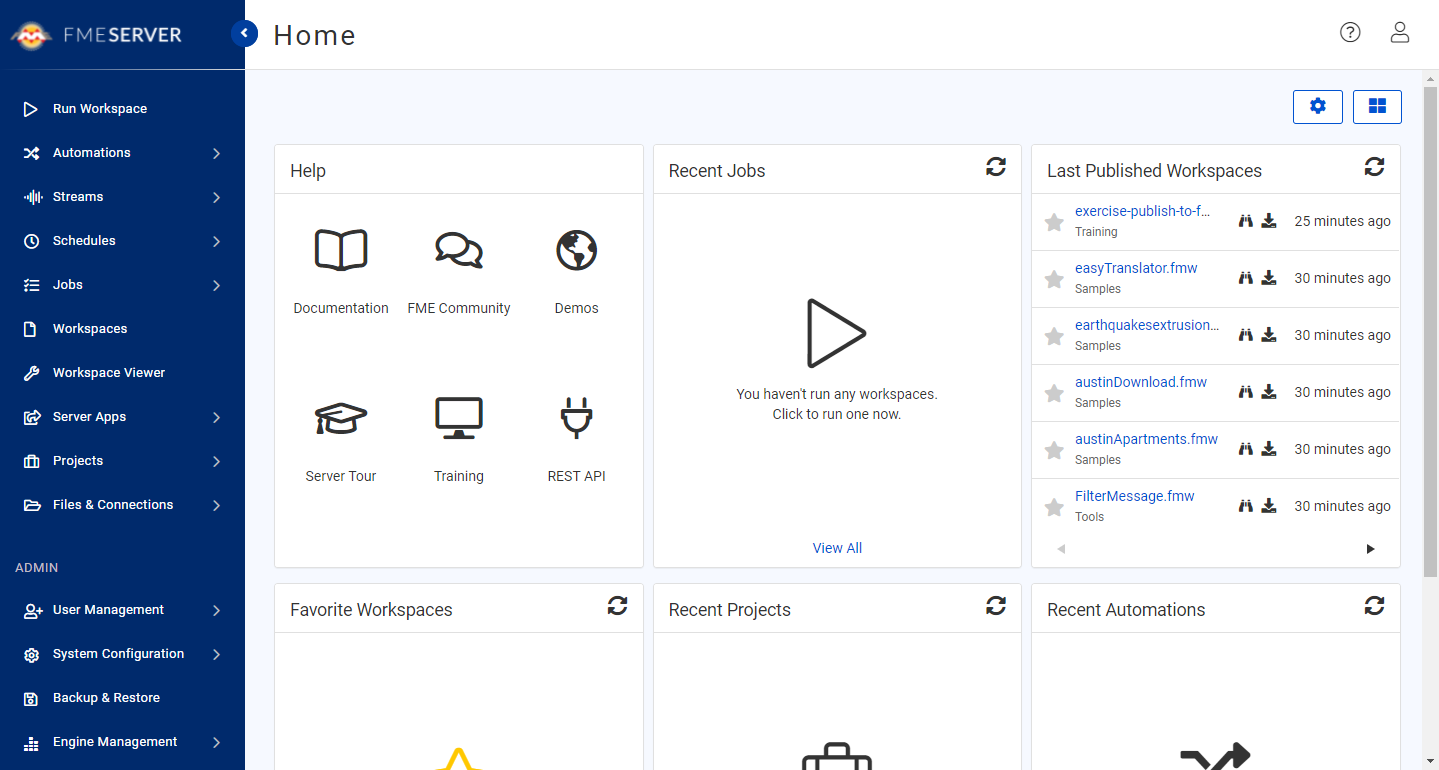Click the Training monitor icon
The height and width of the screenshot is (770, 1439).
pos(459,418)
